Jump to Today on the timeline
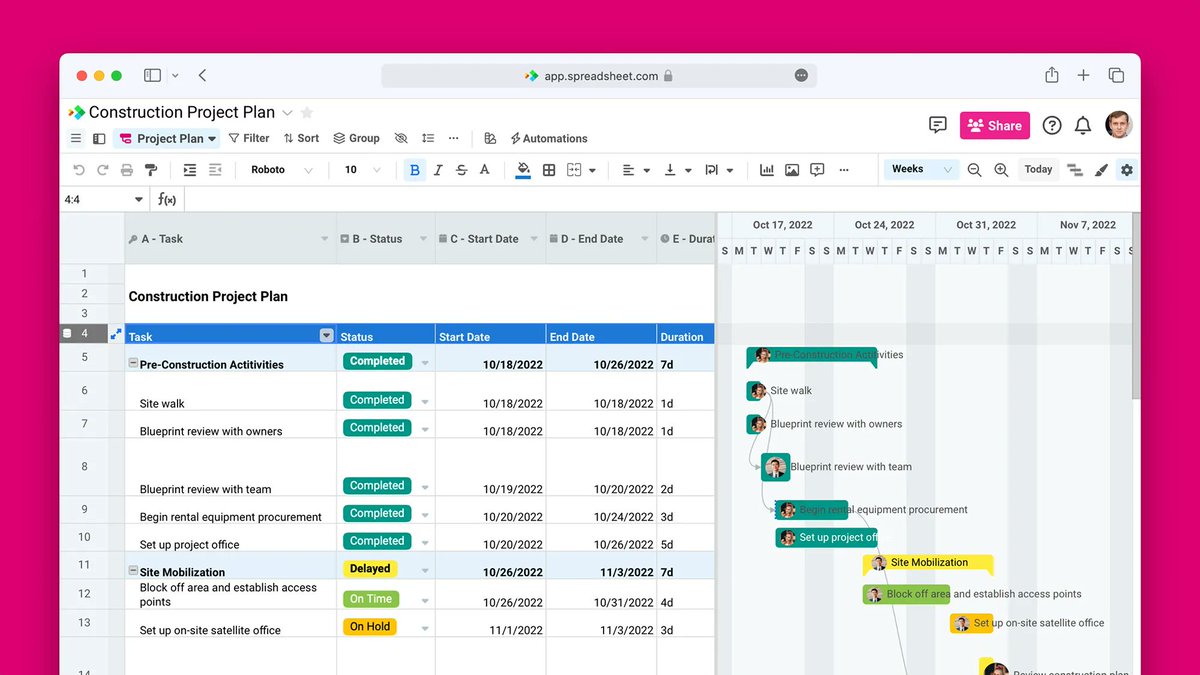Image resolution: width=1200 pixels, height=675 pixels. (1037, 169)
